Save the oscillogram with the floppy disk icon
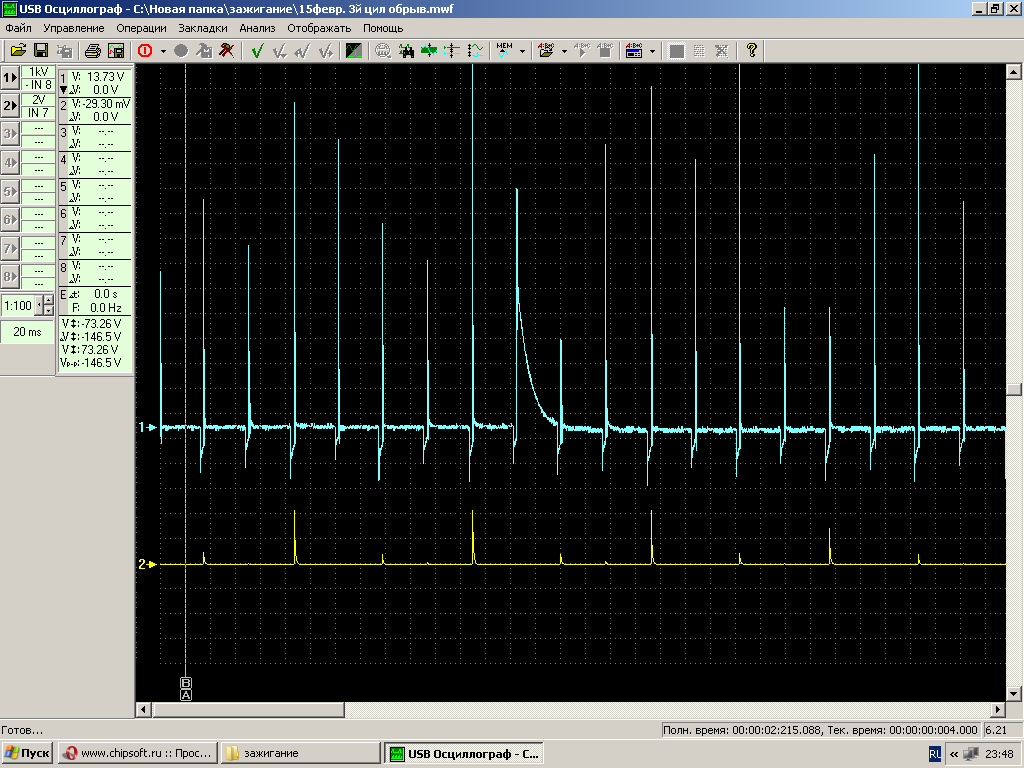1024x768 pixels. coord(41,50)
